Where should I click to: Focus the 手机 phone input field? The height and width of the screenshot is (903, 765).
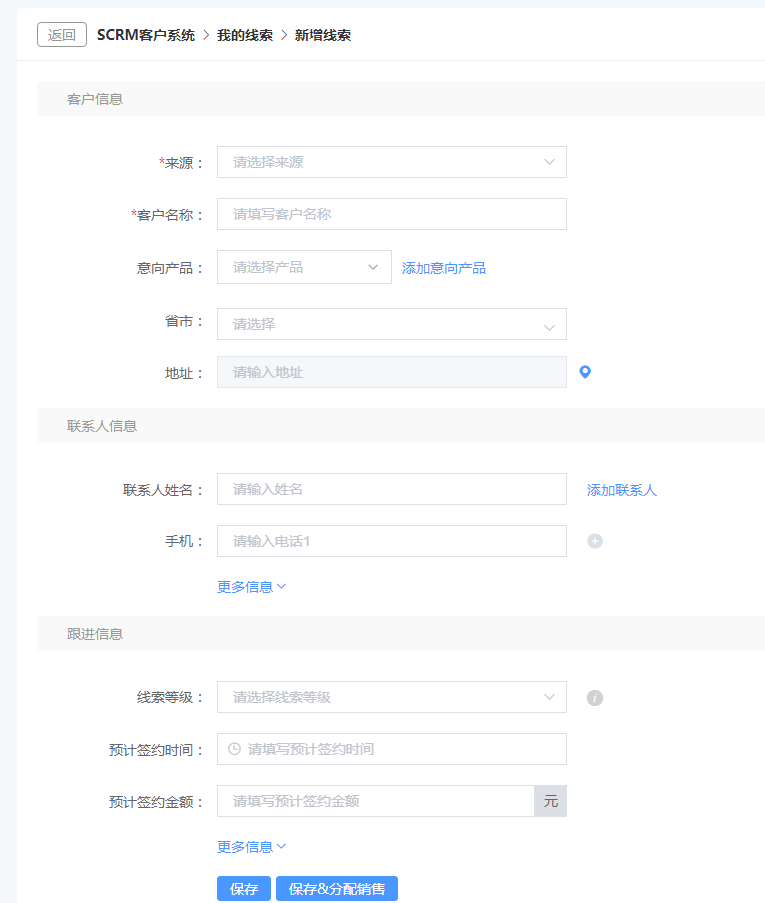[392, 541]
